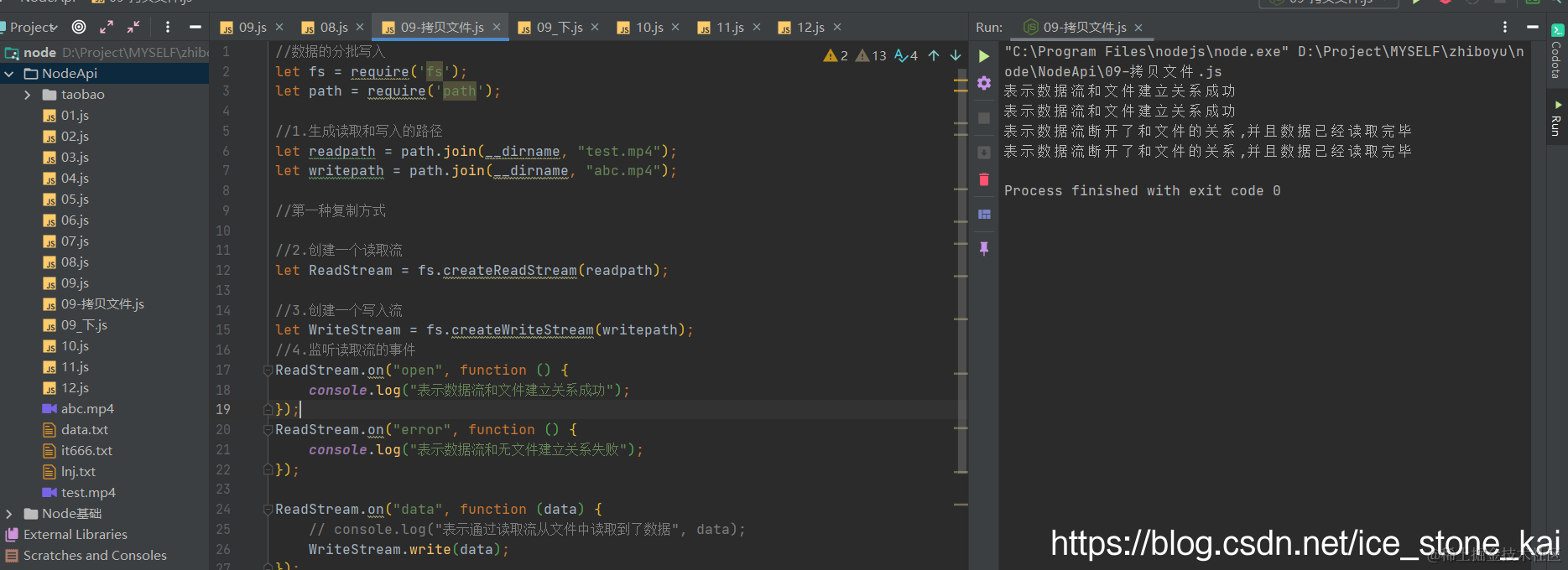The image size is (1568, 570).
Task: Open 09-拷贝文件.js from project tree
Action: click(102, 304)
